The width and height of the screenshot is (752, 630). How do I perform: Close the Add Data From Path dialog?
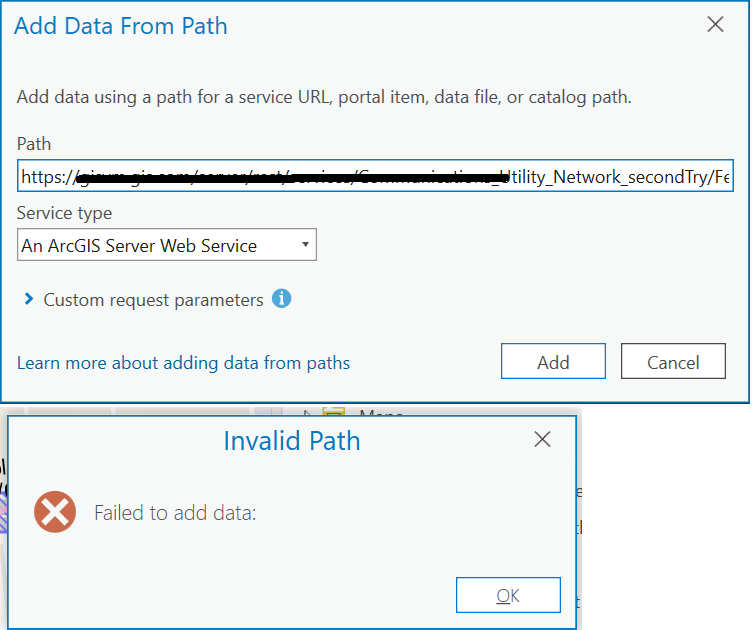pyautogui.click(x=715, y=25)
